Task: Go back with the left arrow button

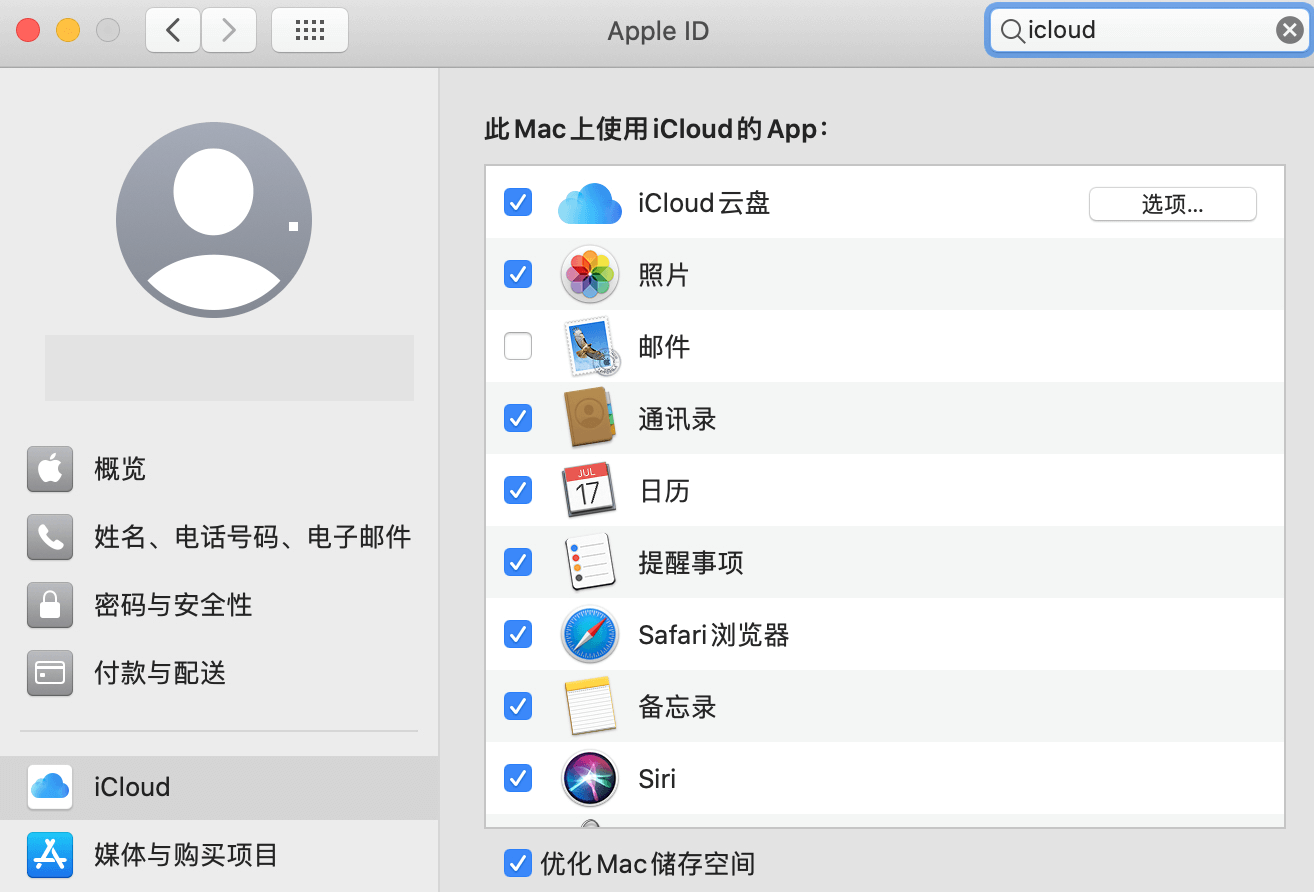Action: coord(173,31)
